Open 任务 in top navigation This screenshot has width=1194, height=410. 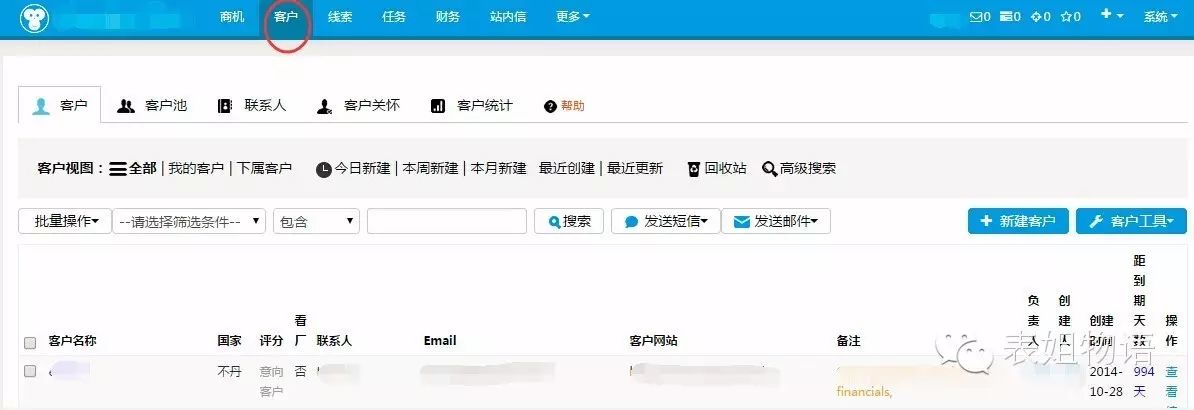(394, 16)
